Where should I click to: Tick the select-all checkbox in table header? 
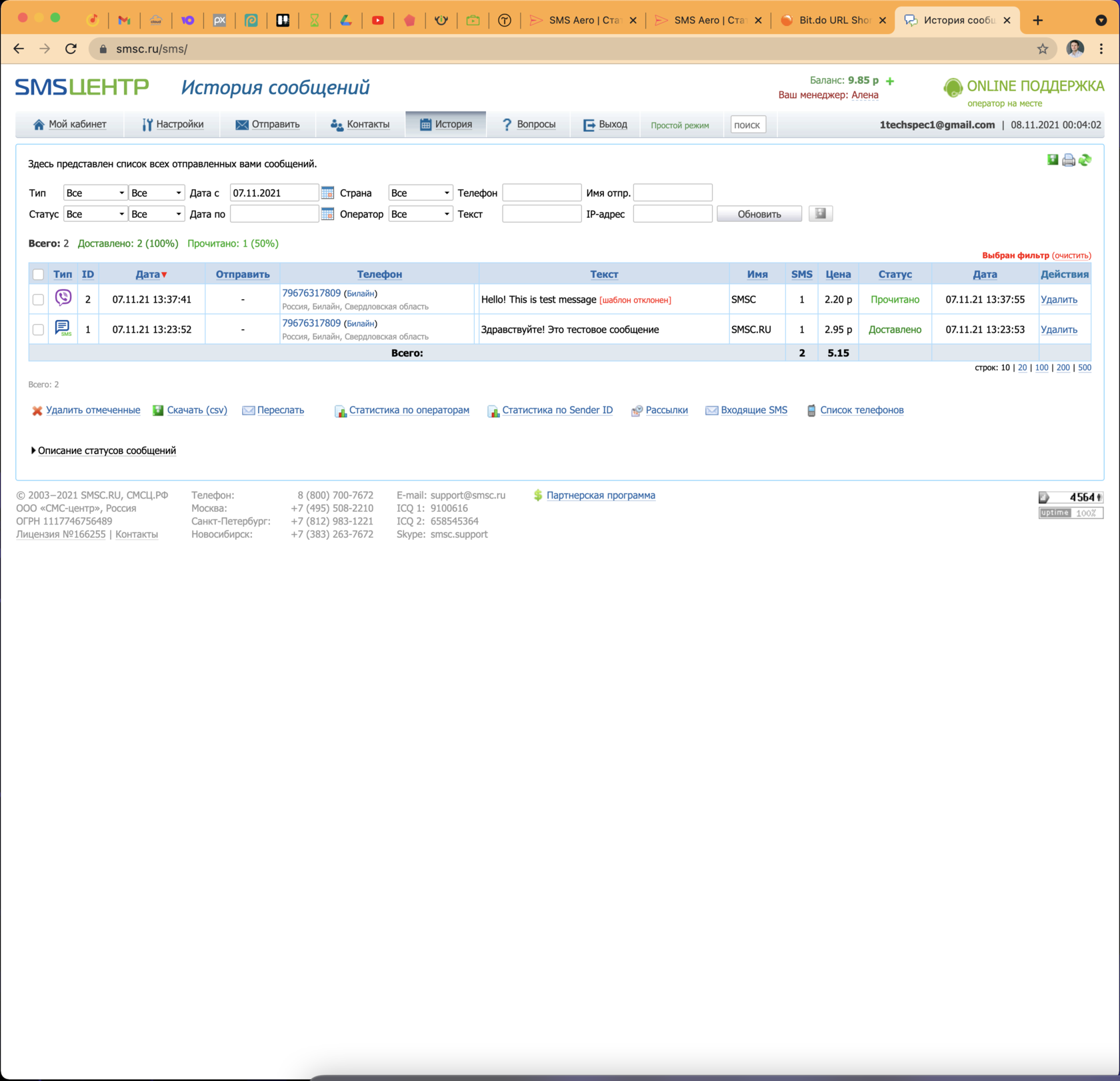click(39, 275)
